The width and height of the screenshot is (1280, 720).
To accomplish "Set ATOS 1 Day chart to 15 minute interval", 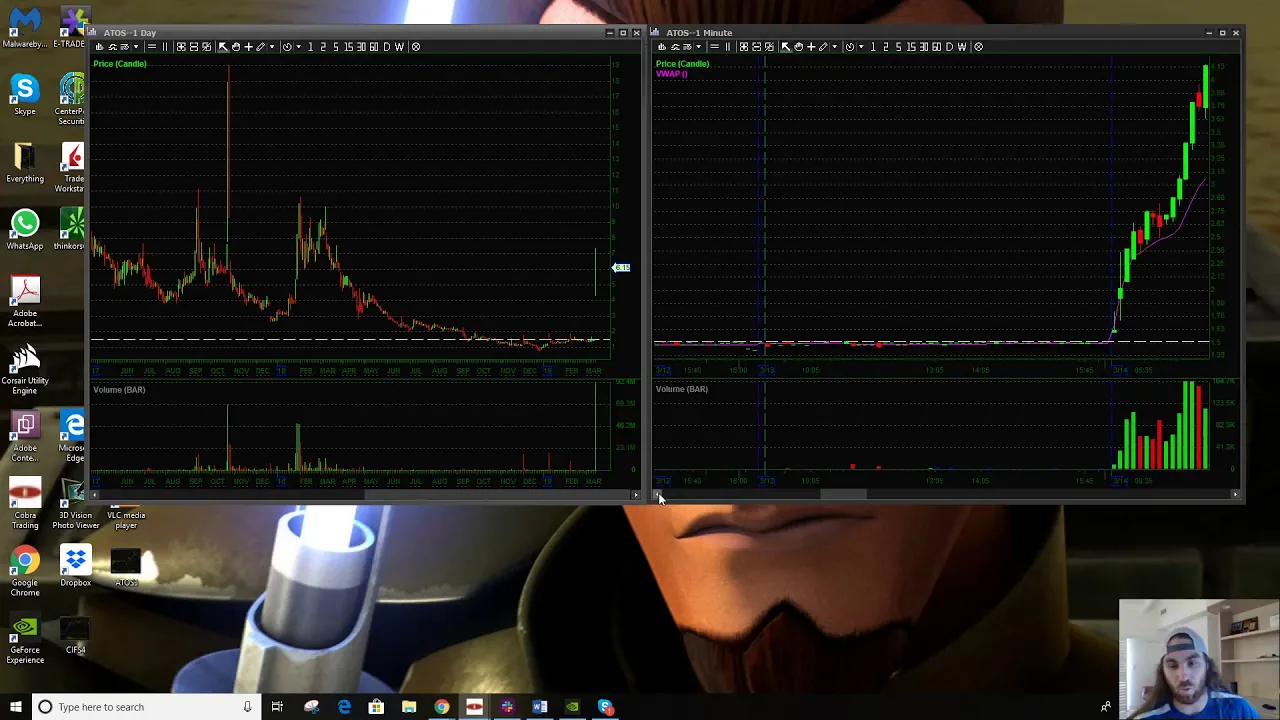I will point(348,46).
